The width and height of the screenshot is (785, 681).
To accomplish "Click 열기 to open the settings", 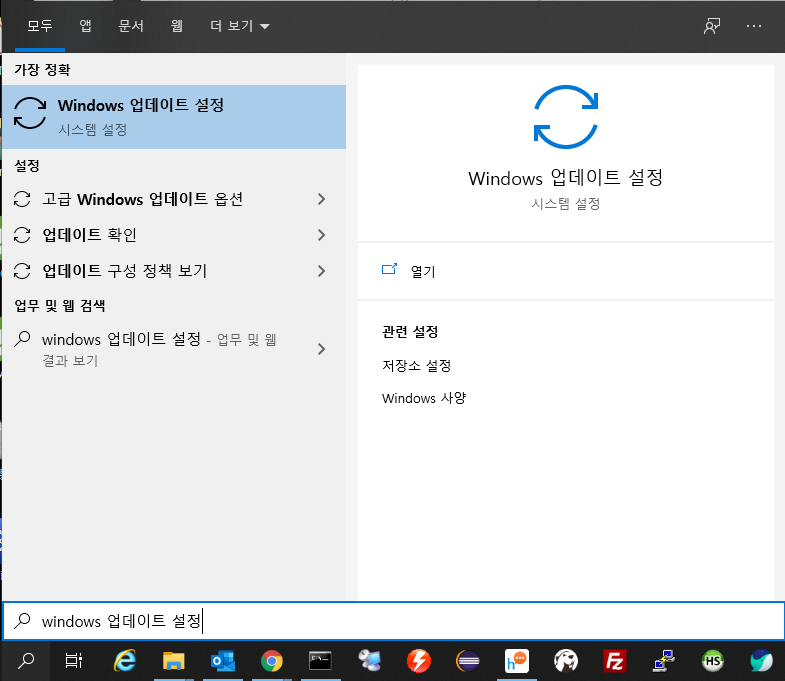I will (x=423, y=271).
